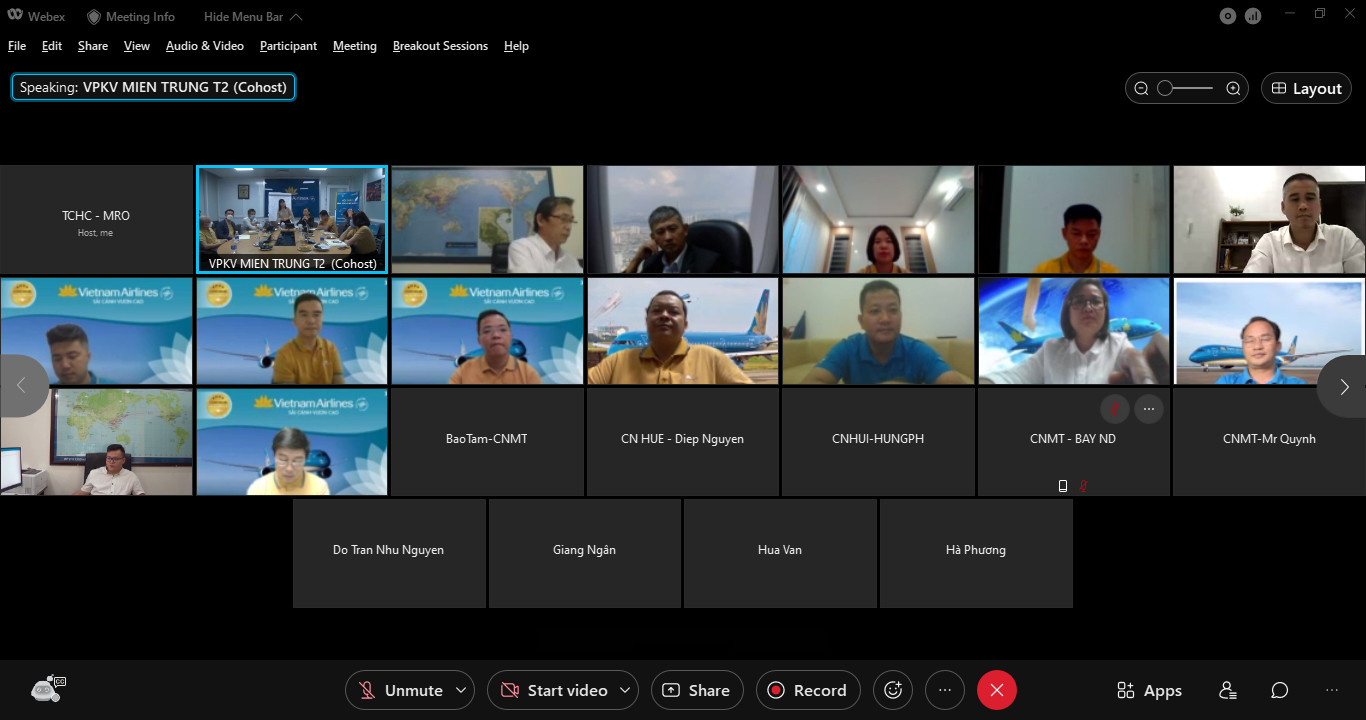
Task: Start video with the camera button
Action: 552,690
